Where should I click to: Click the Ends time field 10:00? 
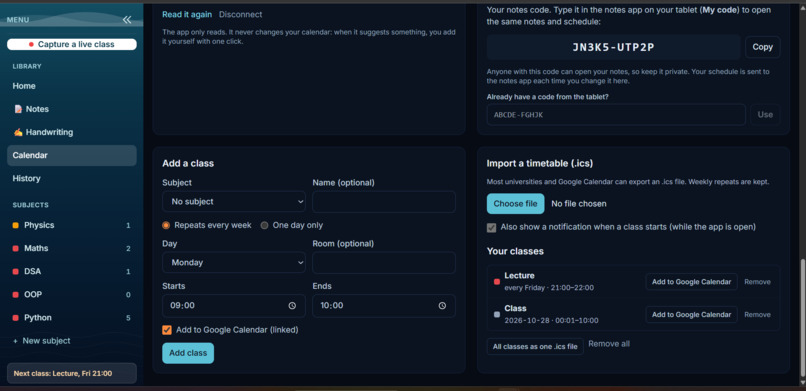384,306
